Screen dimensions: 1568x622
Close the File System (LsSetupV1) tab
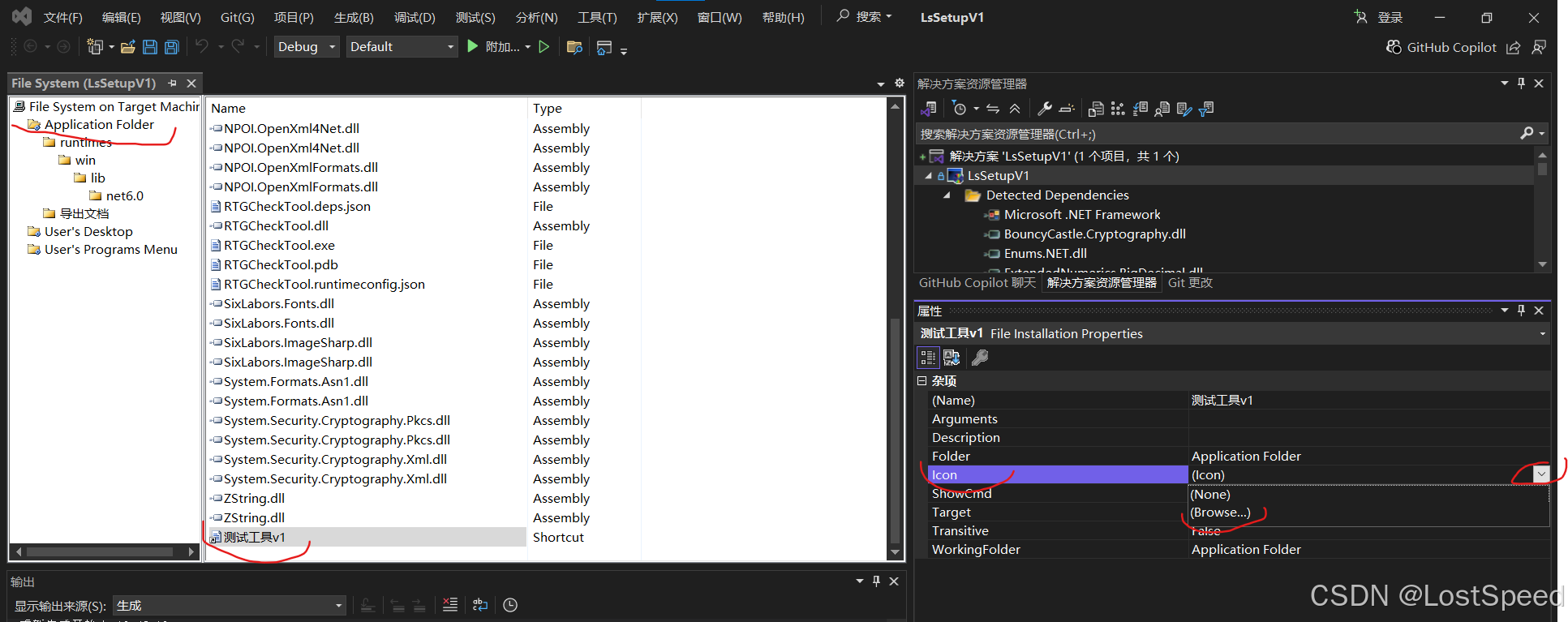(191, 84)
